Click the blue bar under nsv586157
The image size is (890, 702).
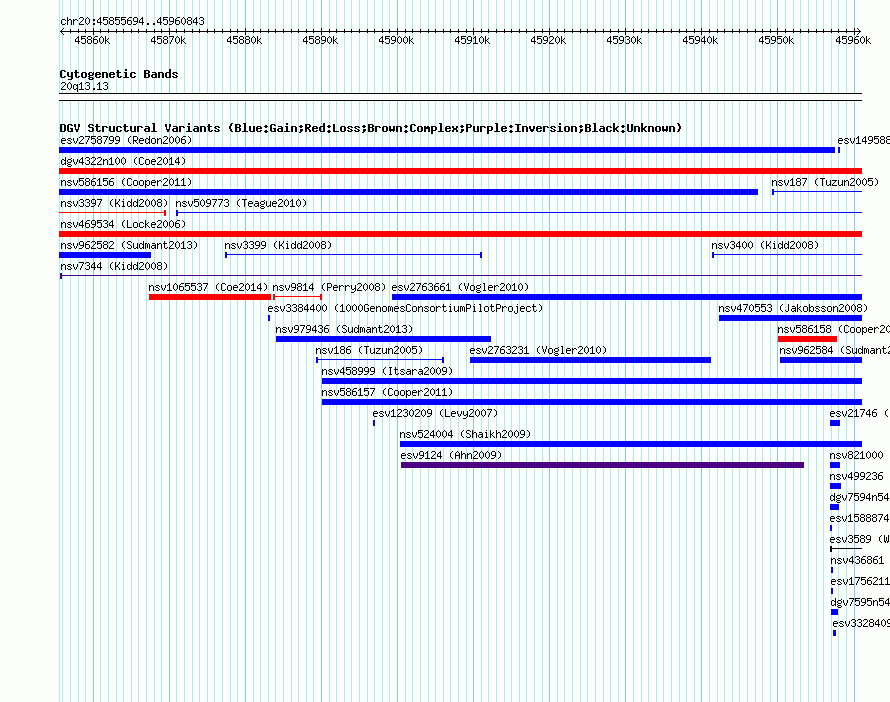[592, 402]
